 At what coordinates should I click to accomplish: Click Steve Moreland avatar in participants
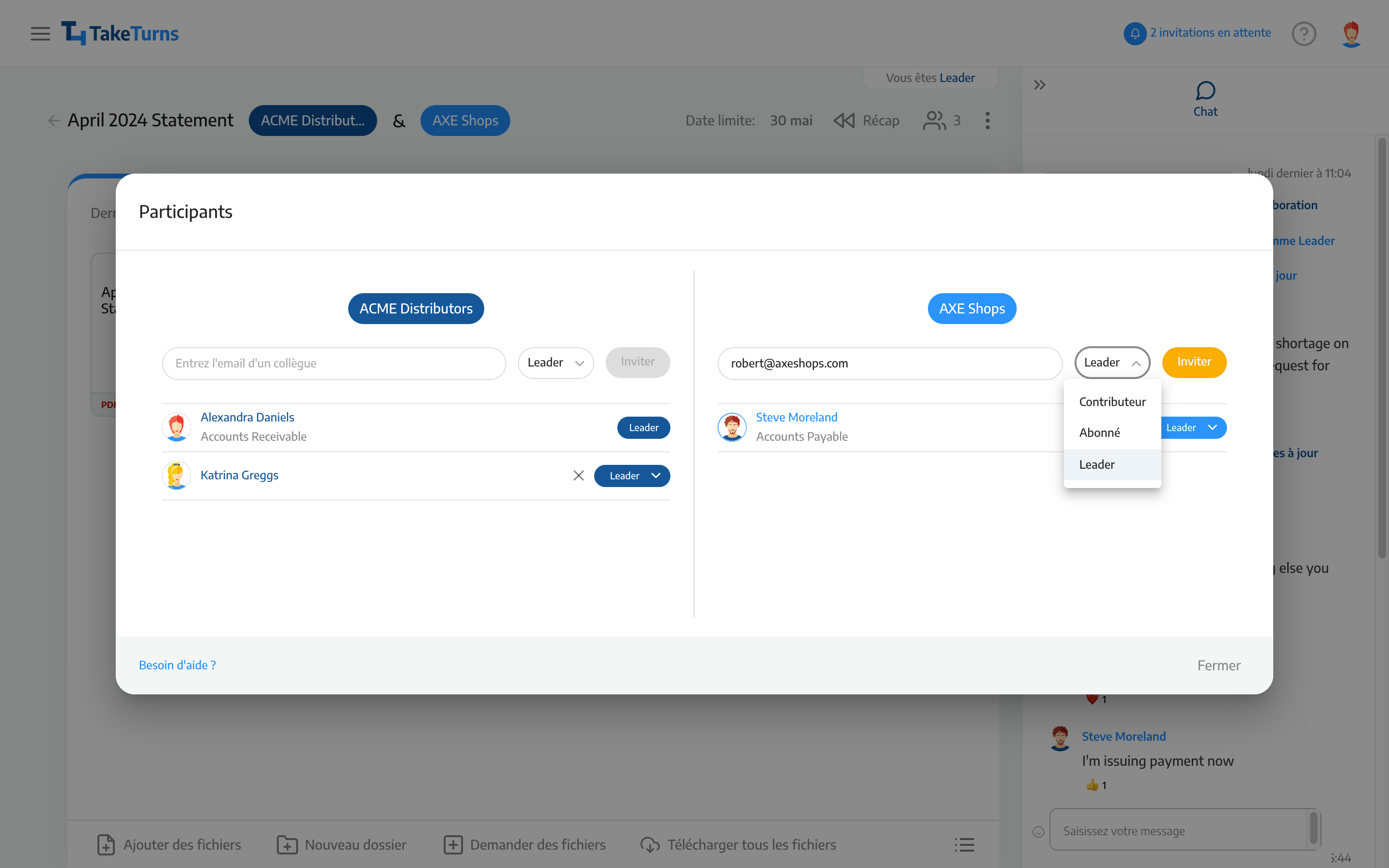point(732,427)
